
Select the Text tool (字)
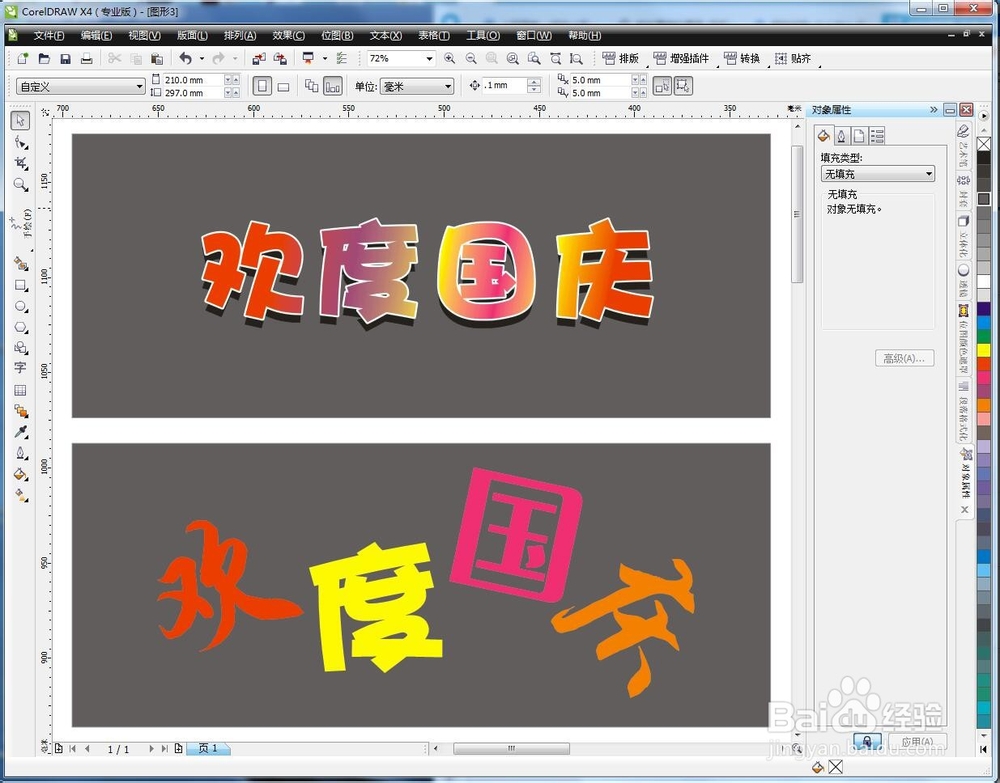(20, 368)
